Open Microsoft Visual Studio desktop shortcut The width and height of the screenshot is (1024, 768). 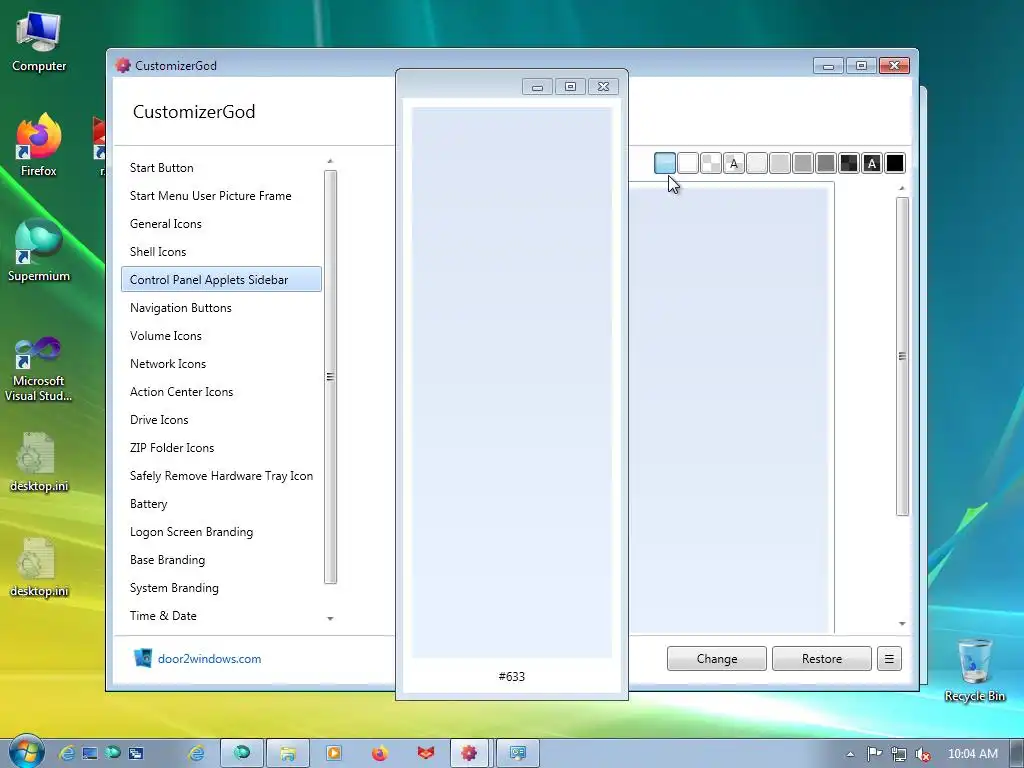click(39, 369)
